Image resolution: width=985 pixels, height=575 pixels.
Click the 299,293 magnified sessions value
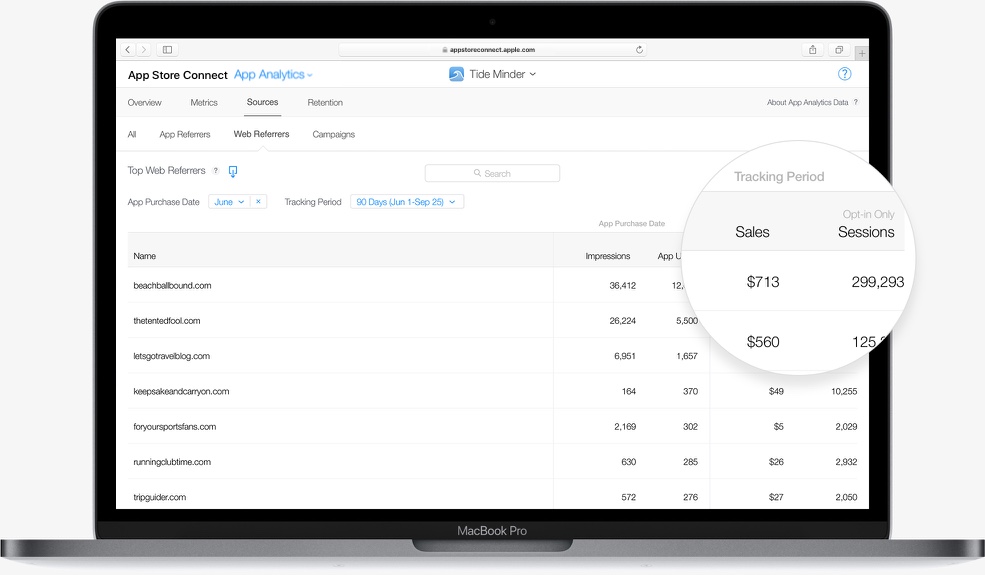878,282
